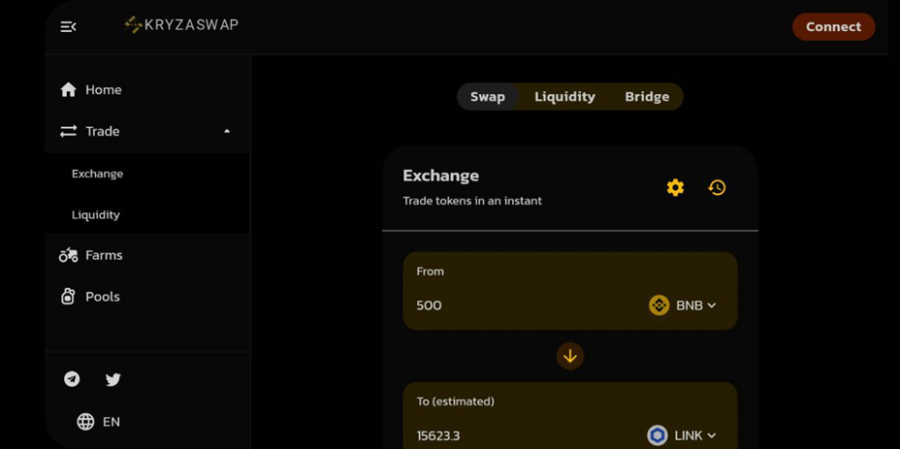
Task: Click the swap direction arrow button
Action: pyautogui.click(x=570, y=356)
